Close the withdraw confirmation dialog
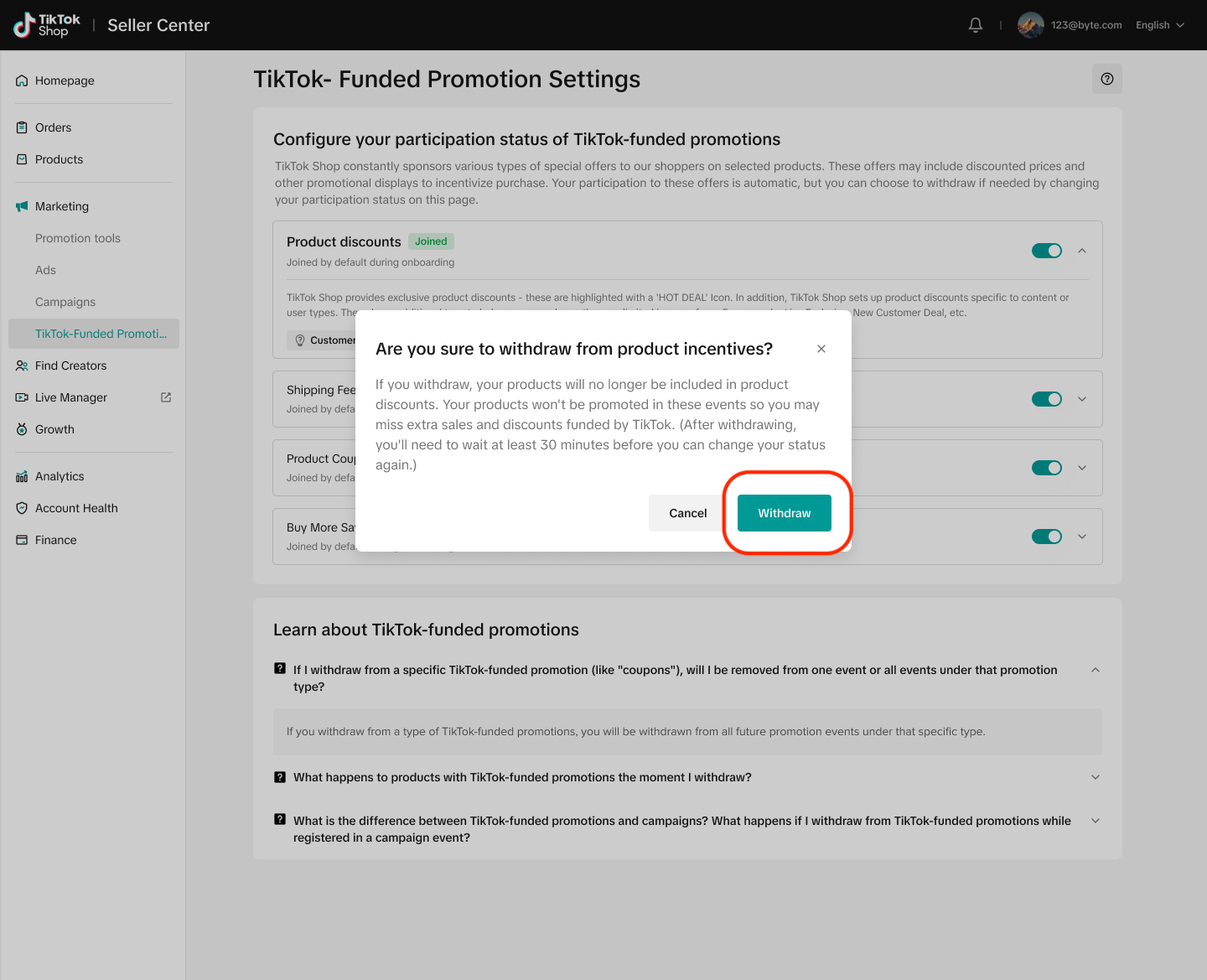Viewport: 1207px width, 980px height. click(821, 349)
